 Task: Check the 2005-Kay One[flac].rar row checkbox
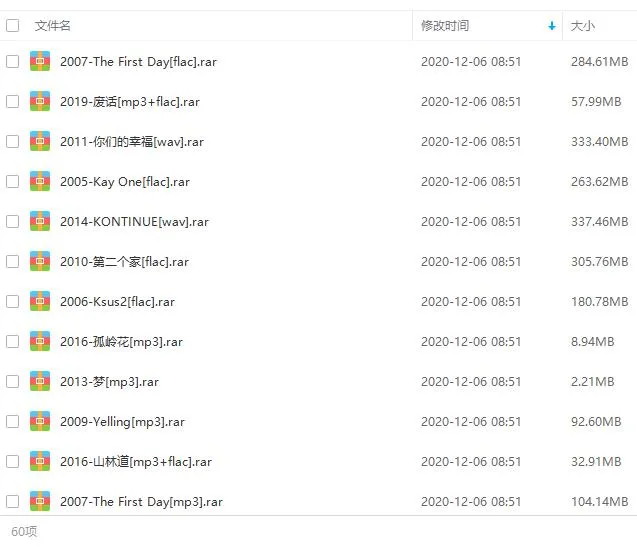(x=13, y=181)
